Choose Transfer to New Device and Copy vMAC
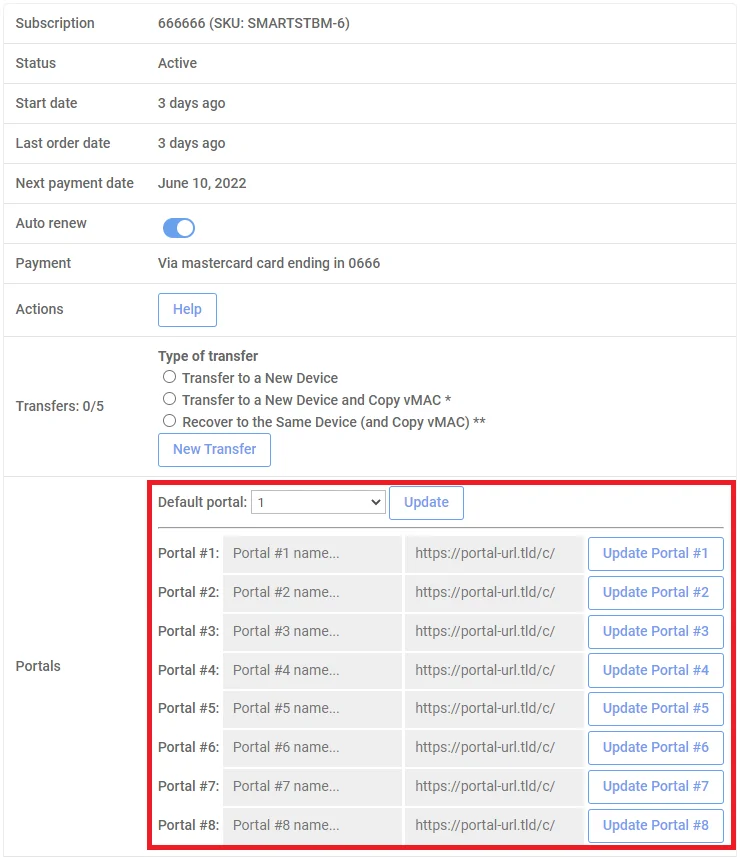The width and height of the screenshot is (744, 857). click(x=169, y=399)
